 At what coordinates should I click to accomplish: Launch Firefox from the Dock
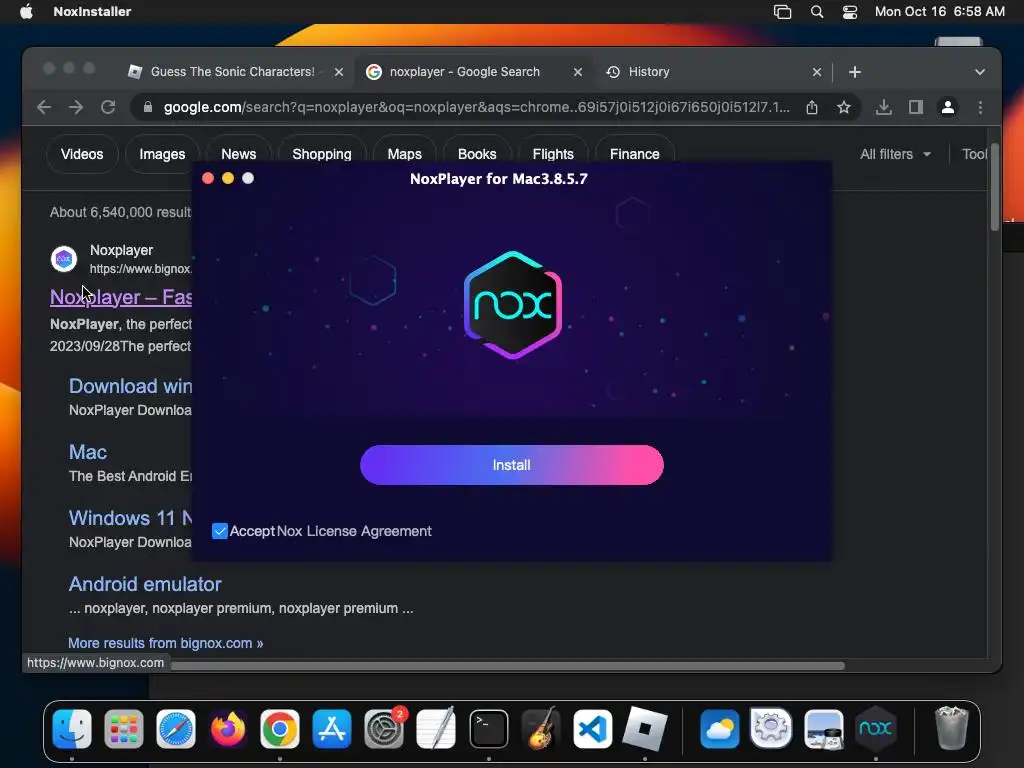[x=228, y=728]
